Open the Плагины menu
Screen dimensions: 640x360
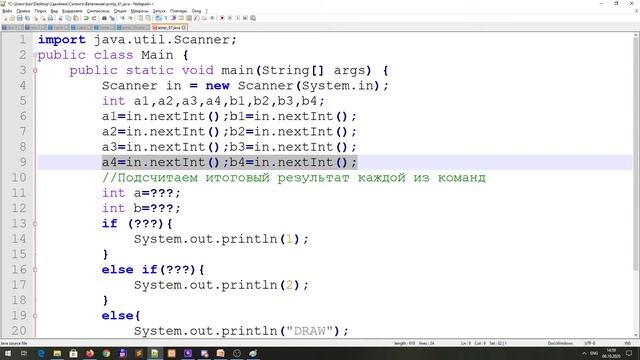pyautogui.click(x=178, y=11)
